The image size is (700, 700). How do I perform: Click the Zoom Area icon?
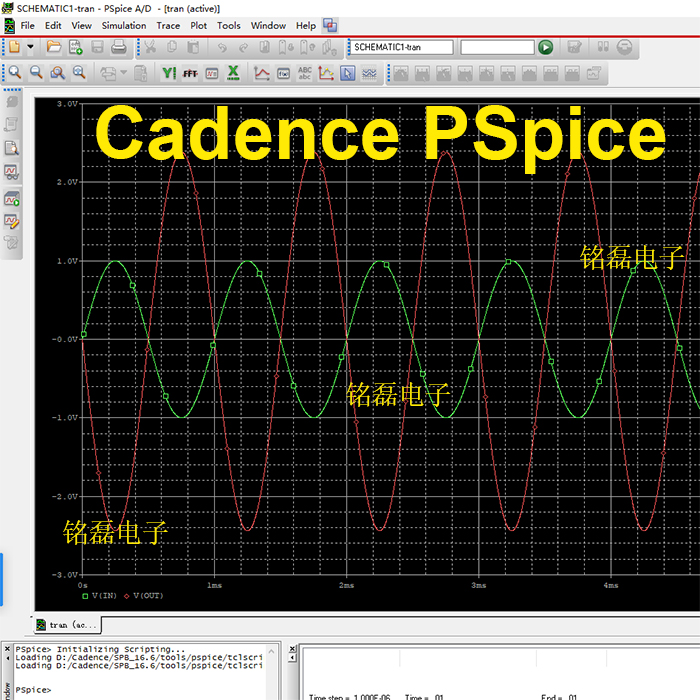[58, 73]
